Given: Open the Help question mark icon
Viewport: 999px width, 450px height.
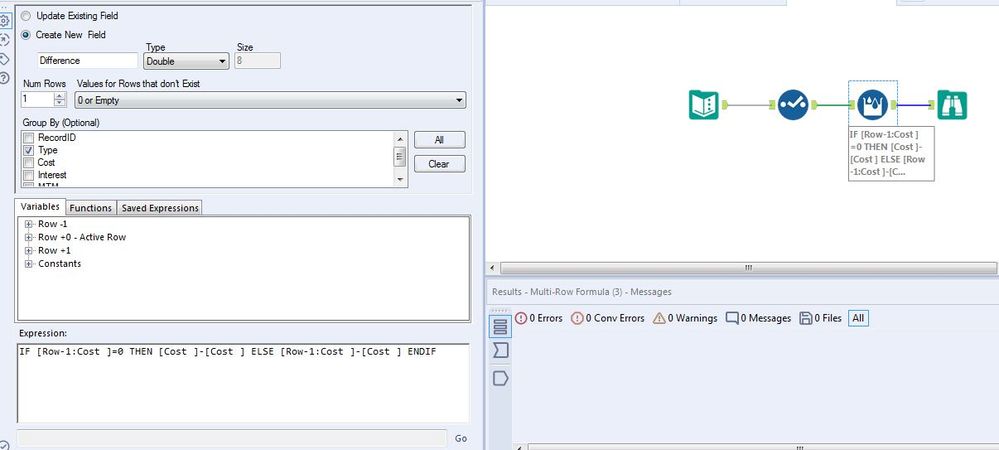Looking at the screenshot, I should click(4, 78).
